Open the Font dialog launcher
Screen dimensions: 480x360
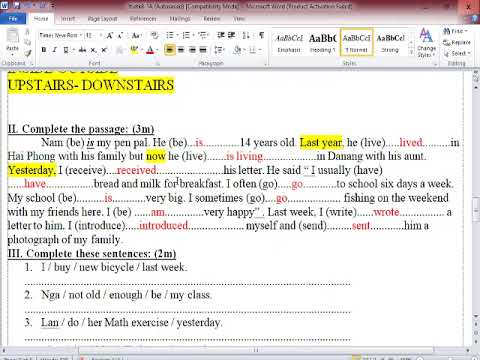click(158, 63)
